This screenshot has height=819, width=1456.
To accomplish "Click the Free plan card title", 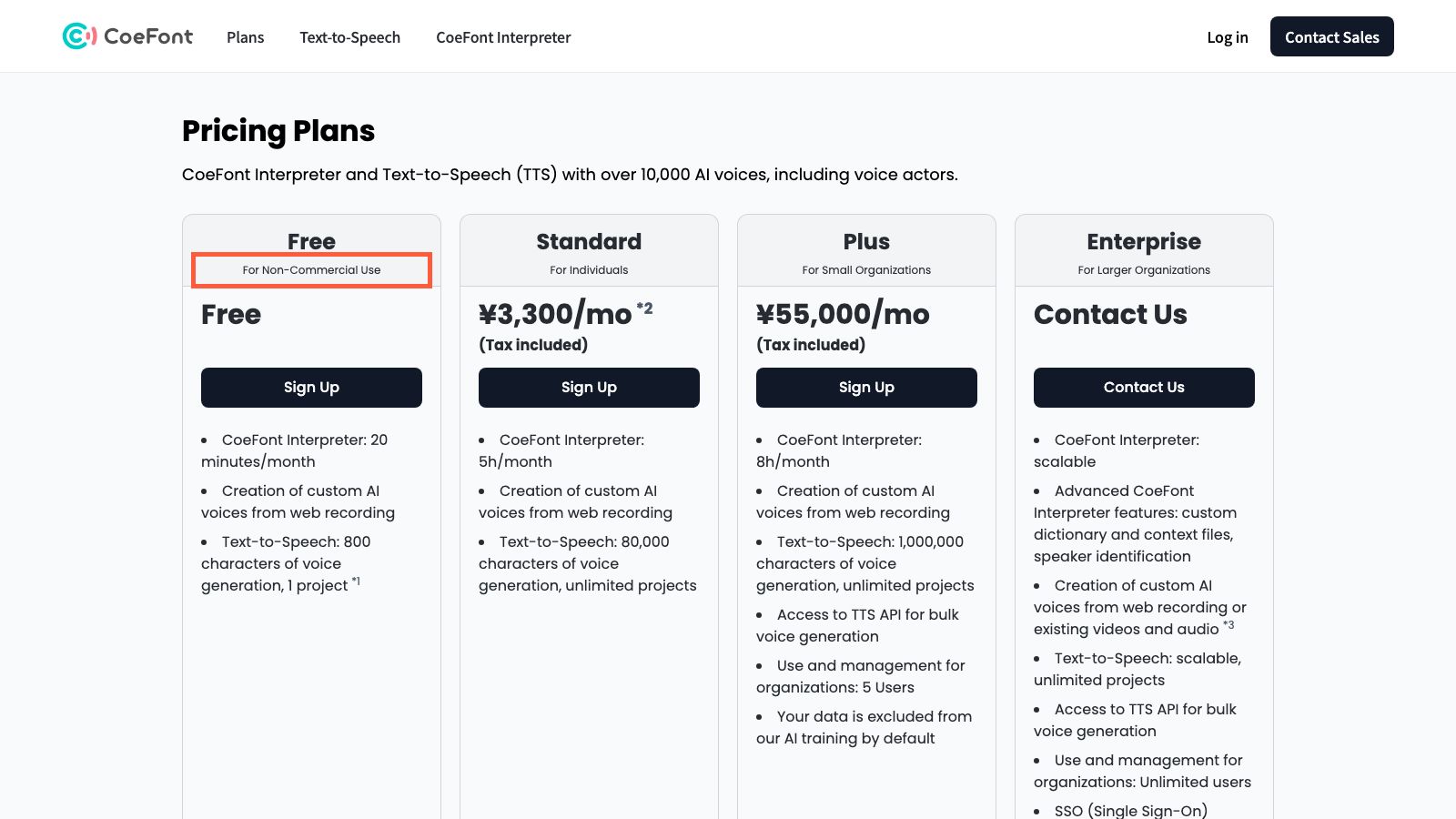I will 311,241.
